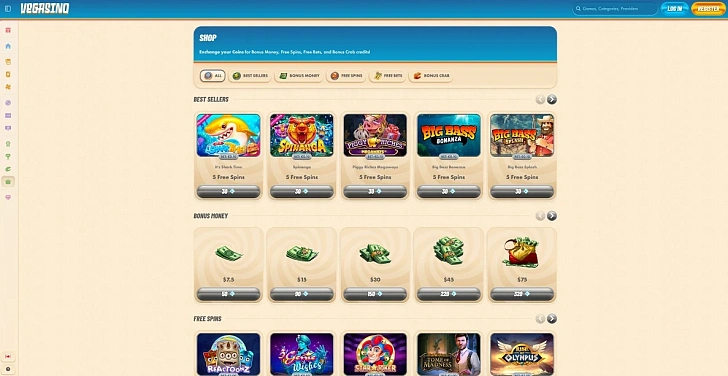Select the highlighted shop basket sidebar icon

tap(8, 182)
